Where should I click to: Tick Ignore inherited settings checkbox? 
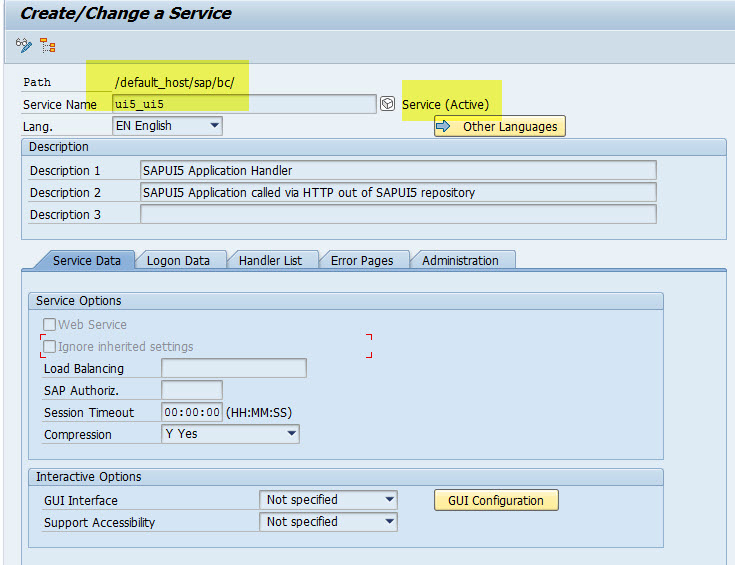(49, 347)
